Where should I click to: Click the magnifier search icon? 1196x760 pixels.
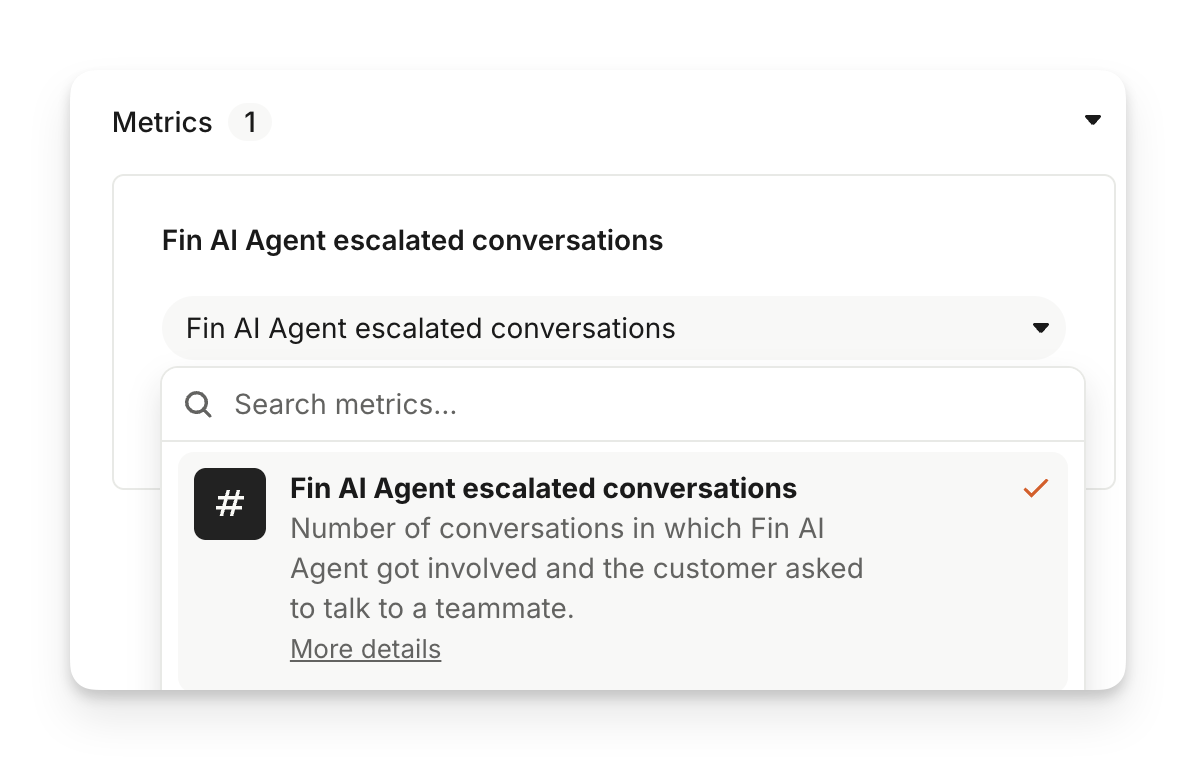199,404
